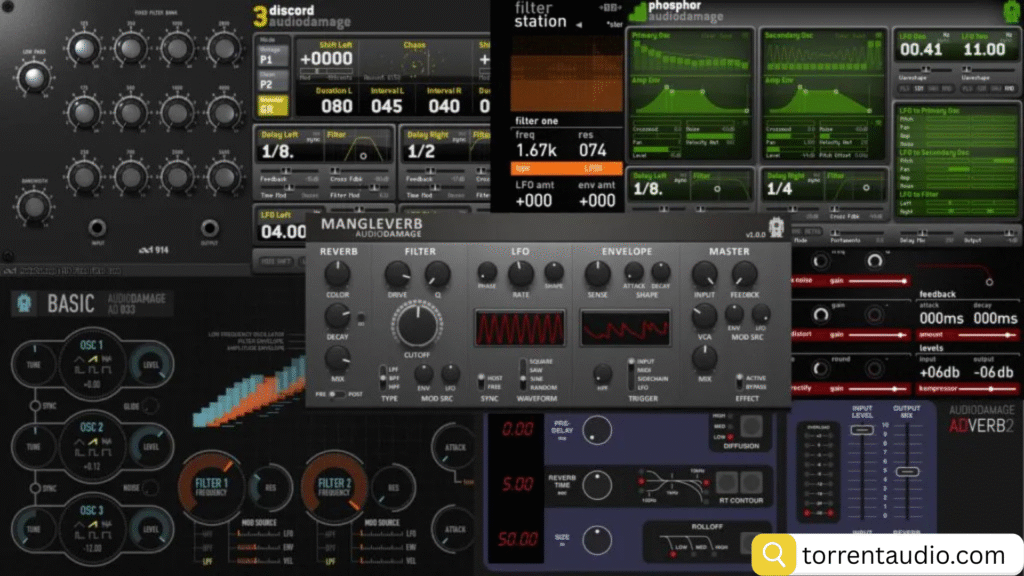Click the Filter 1 Frequency knob
The height and width of the screenshot is (576, 1024).
coord(213,487)
